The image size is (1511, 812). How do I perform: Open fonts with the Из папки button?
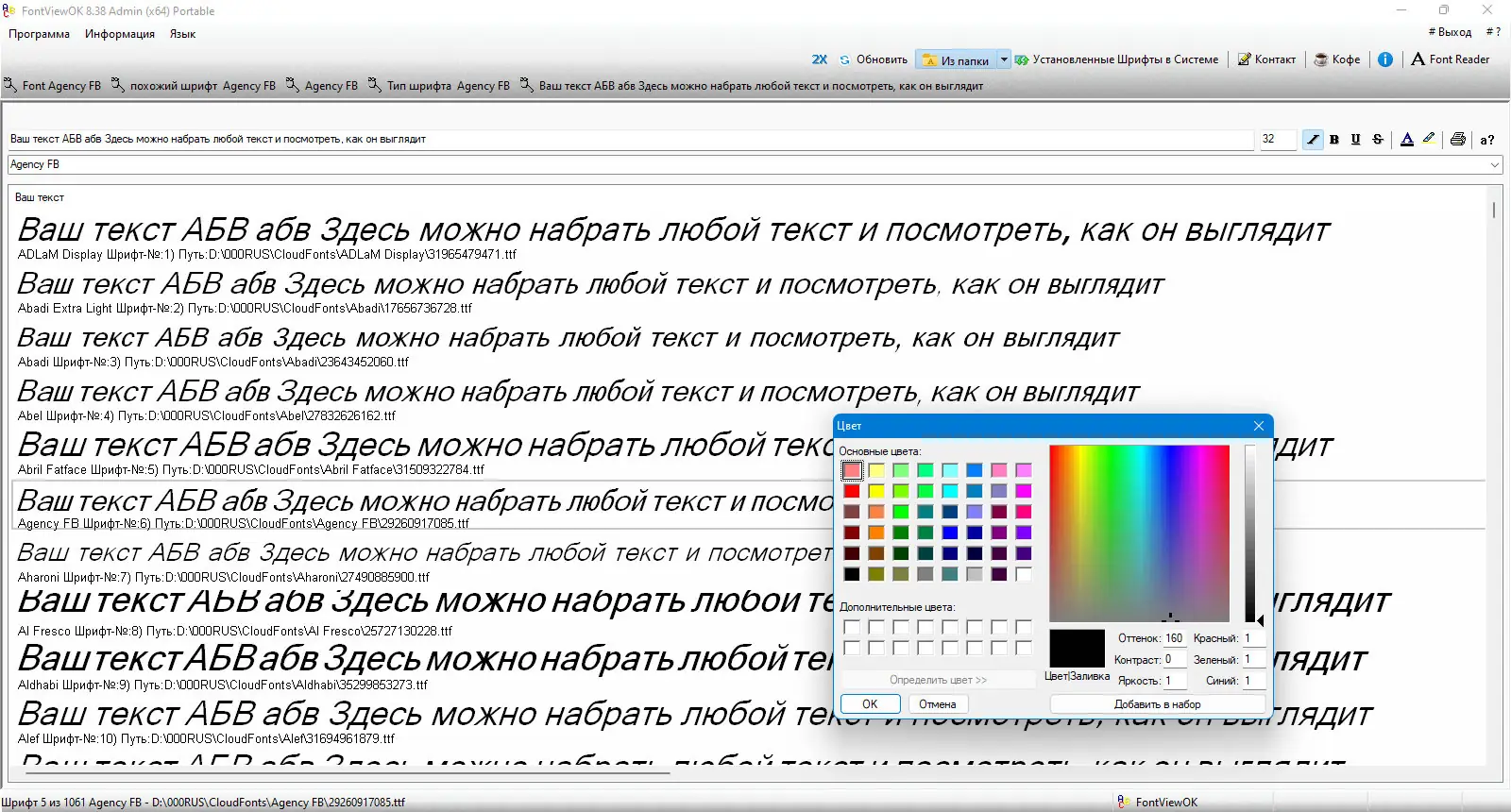pyautogui.click(x=956, y=59)
